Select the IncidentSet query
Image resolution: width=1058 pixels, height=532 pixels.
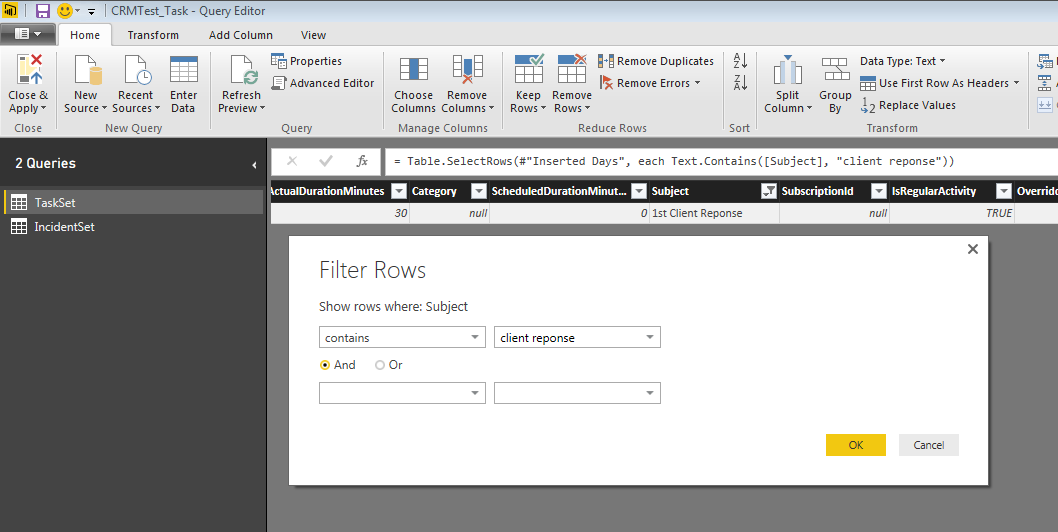pos(133,227)
